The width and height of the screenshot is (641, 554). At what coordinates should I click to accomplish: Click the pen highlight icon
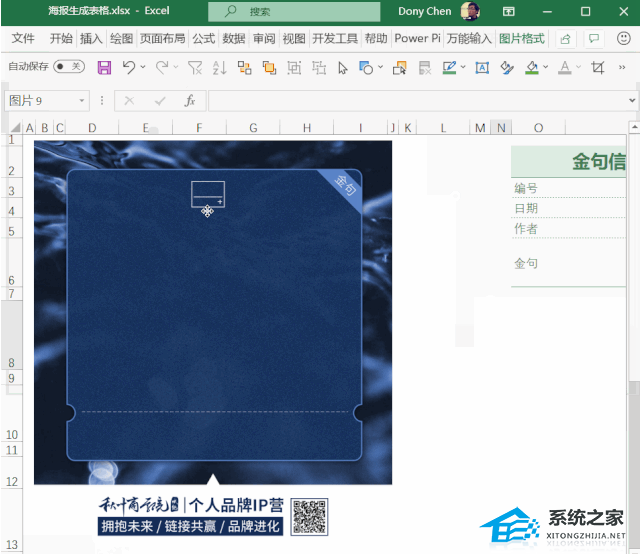point(449,67)
